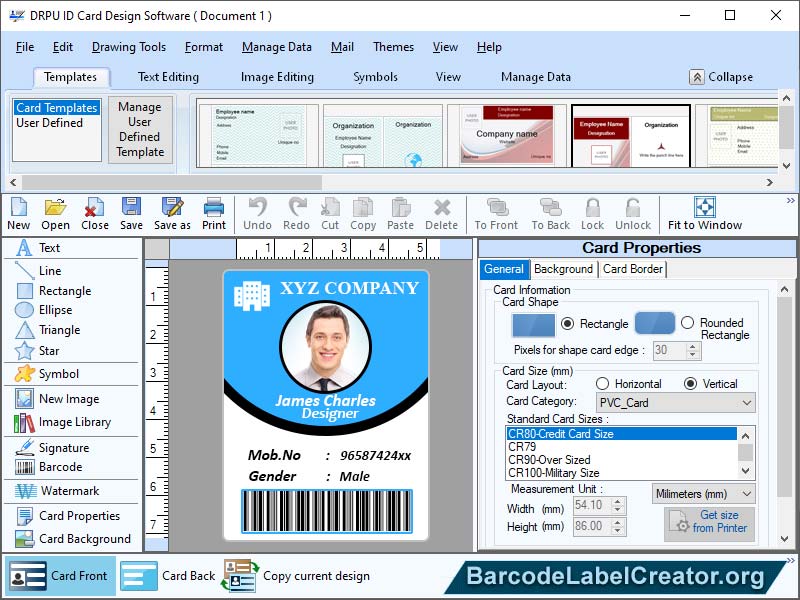The width and height of the screenshot is (800, 600).
Task: Switch to Text Editing ribbon tab
Action: [x=168, y=77]
